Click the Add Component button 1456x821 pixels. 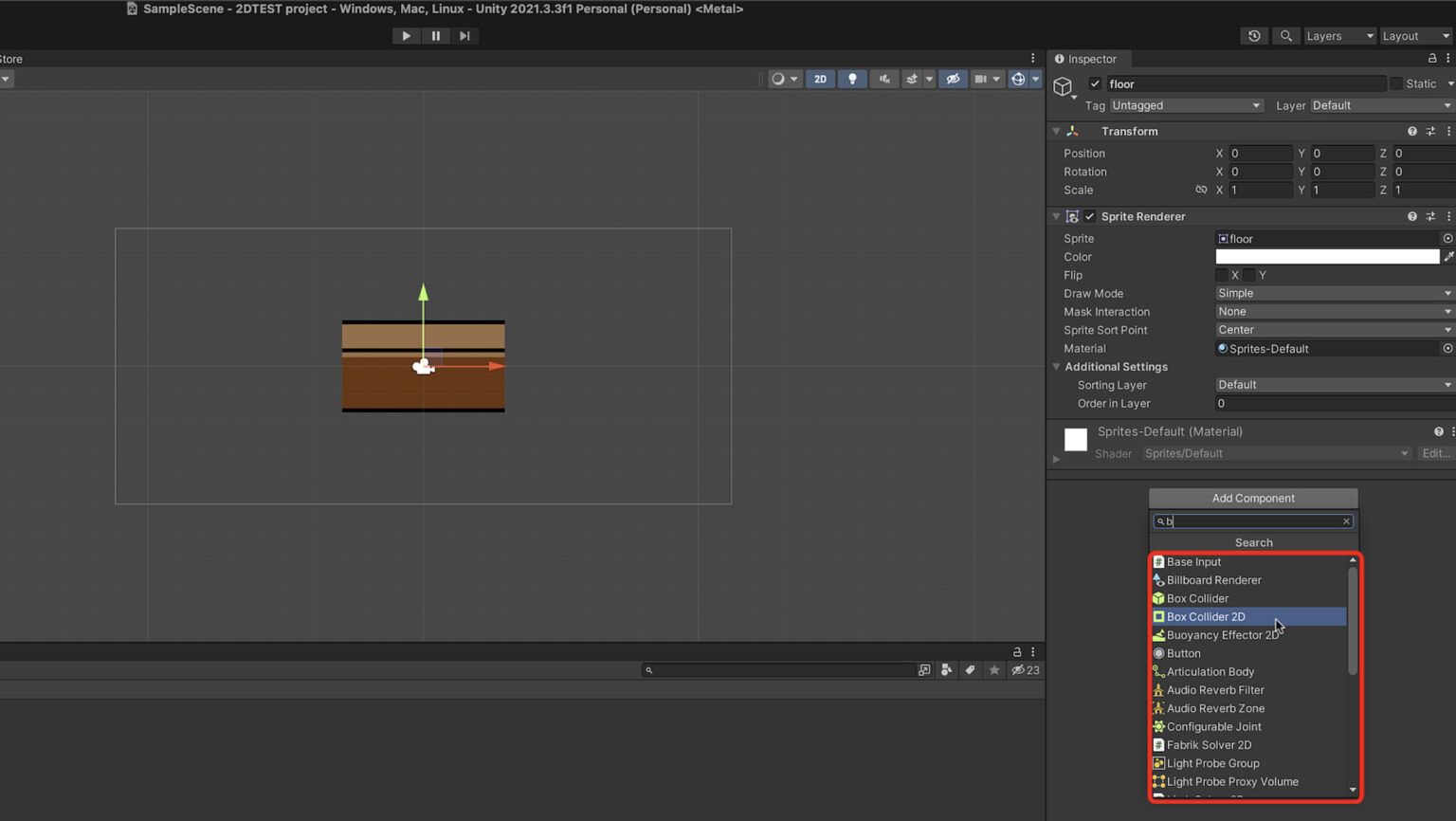coord(1252,498)
